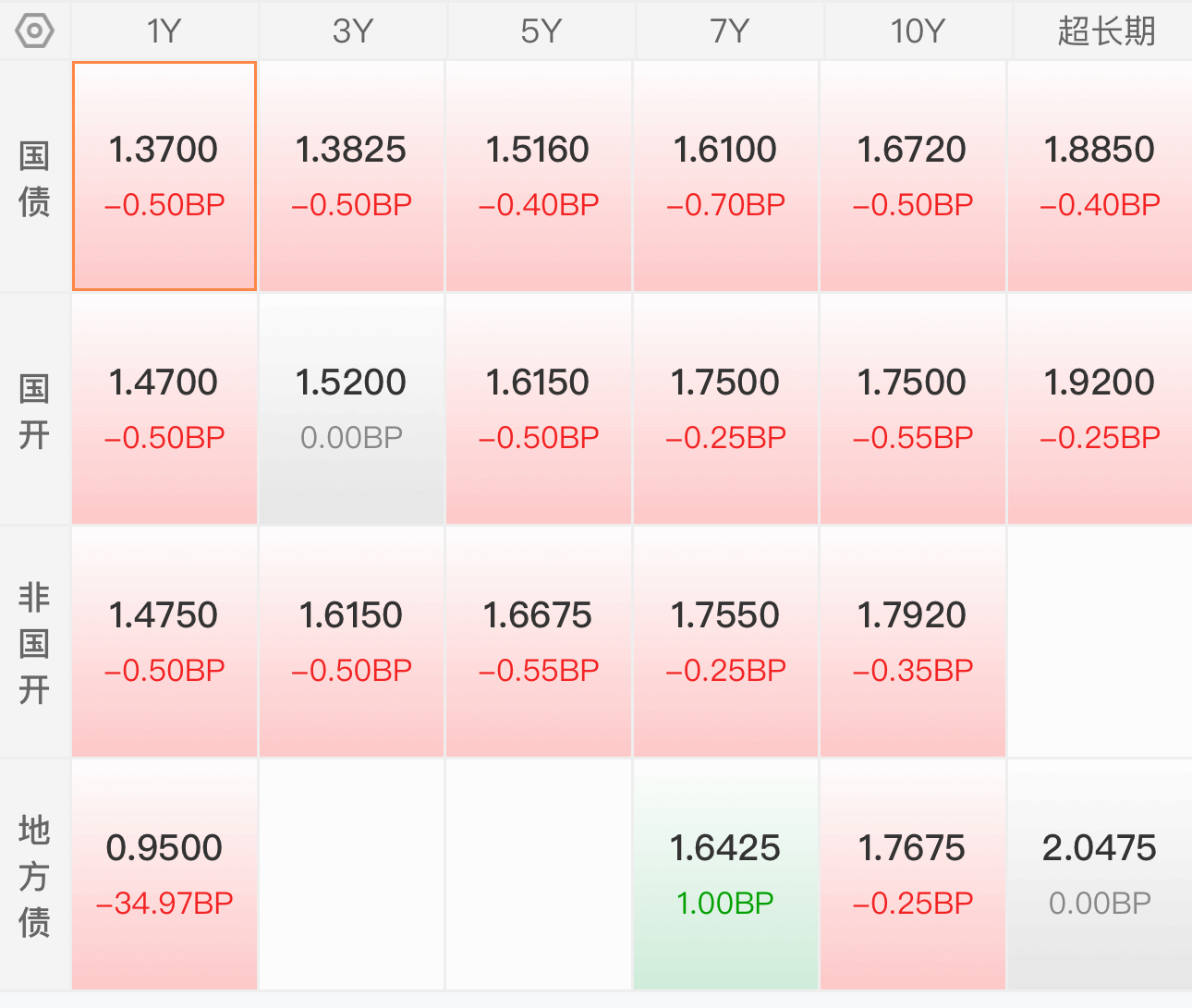Select the 国开 row label
Image resolution: width=1192 pixels, height=1008 pixels.
pyautogui.click(x=35, y=410)
